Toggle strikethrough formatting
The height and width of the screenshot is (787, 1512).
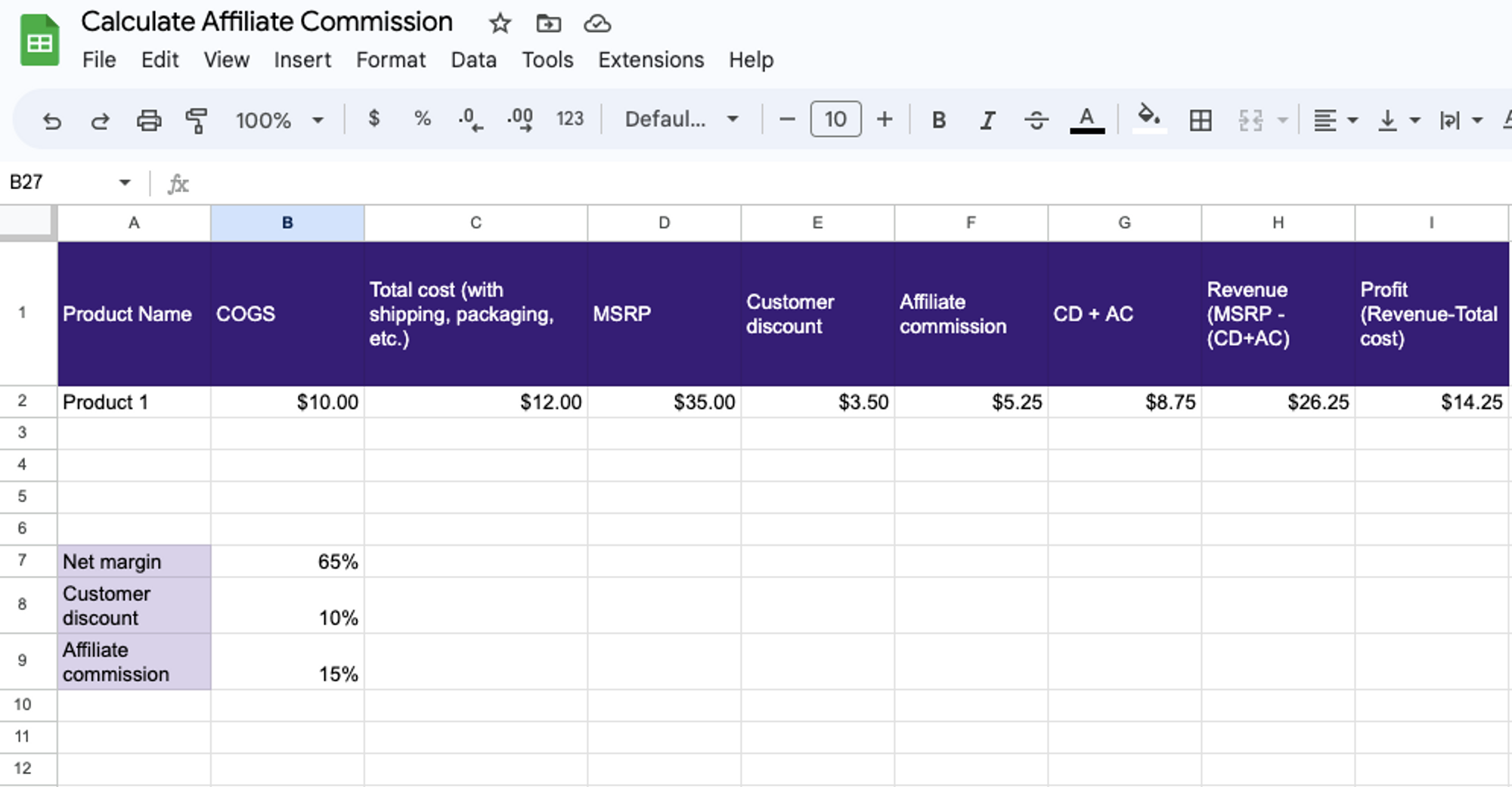tap(1036, 119)
